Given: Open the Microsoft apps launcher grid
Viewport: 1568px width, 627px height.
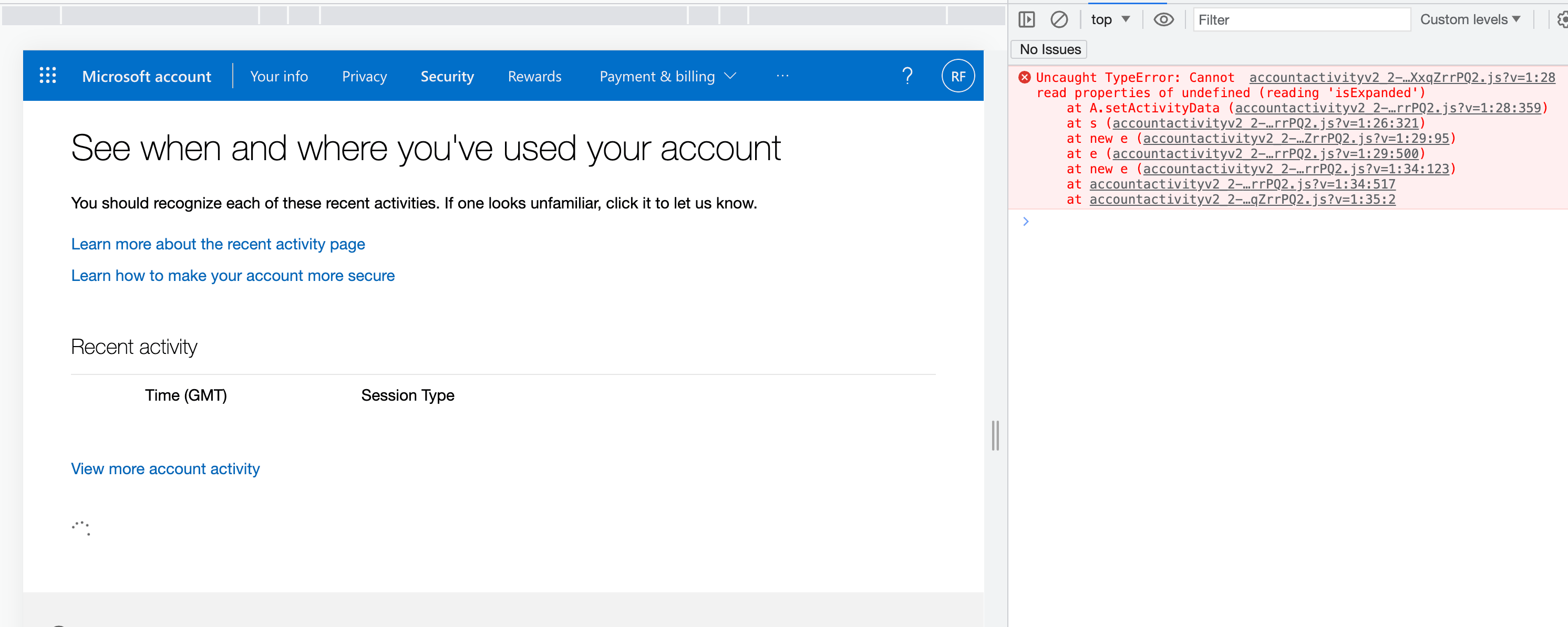Looking at the screenshot, I should click(47, 76).
